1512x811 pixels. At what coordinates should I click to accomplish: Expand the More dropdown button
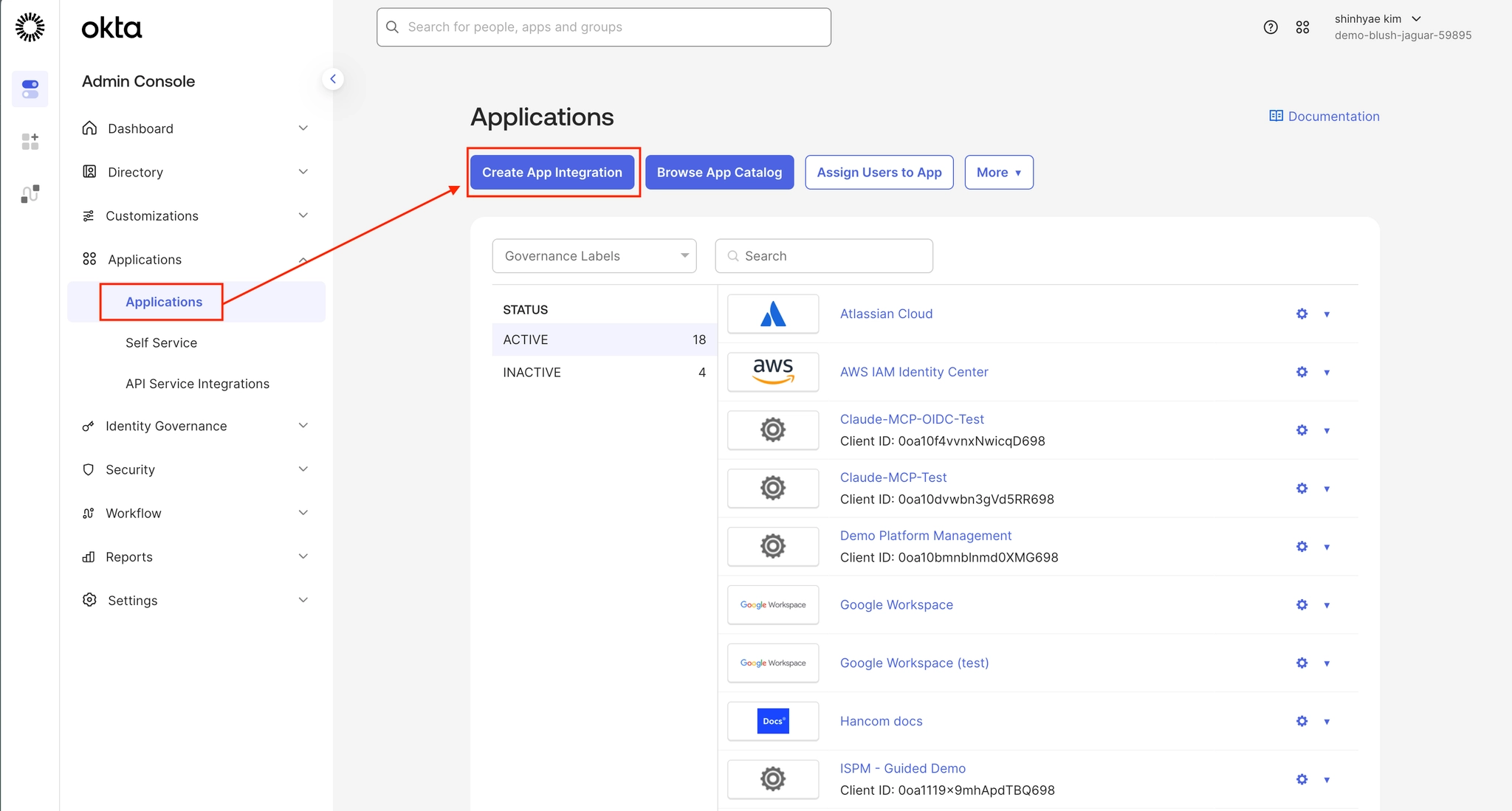[998, 173]
